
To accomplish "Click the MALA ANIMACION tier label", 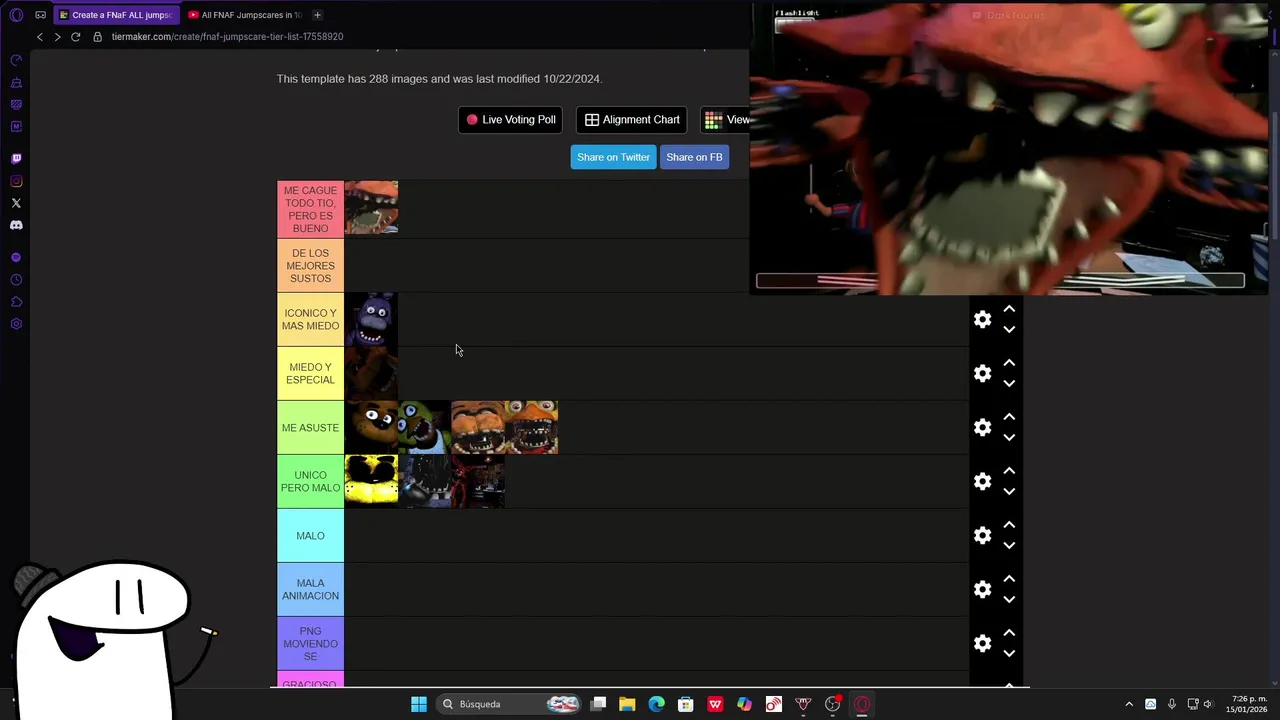I will (x=310, y=589).
